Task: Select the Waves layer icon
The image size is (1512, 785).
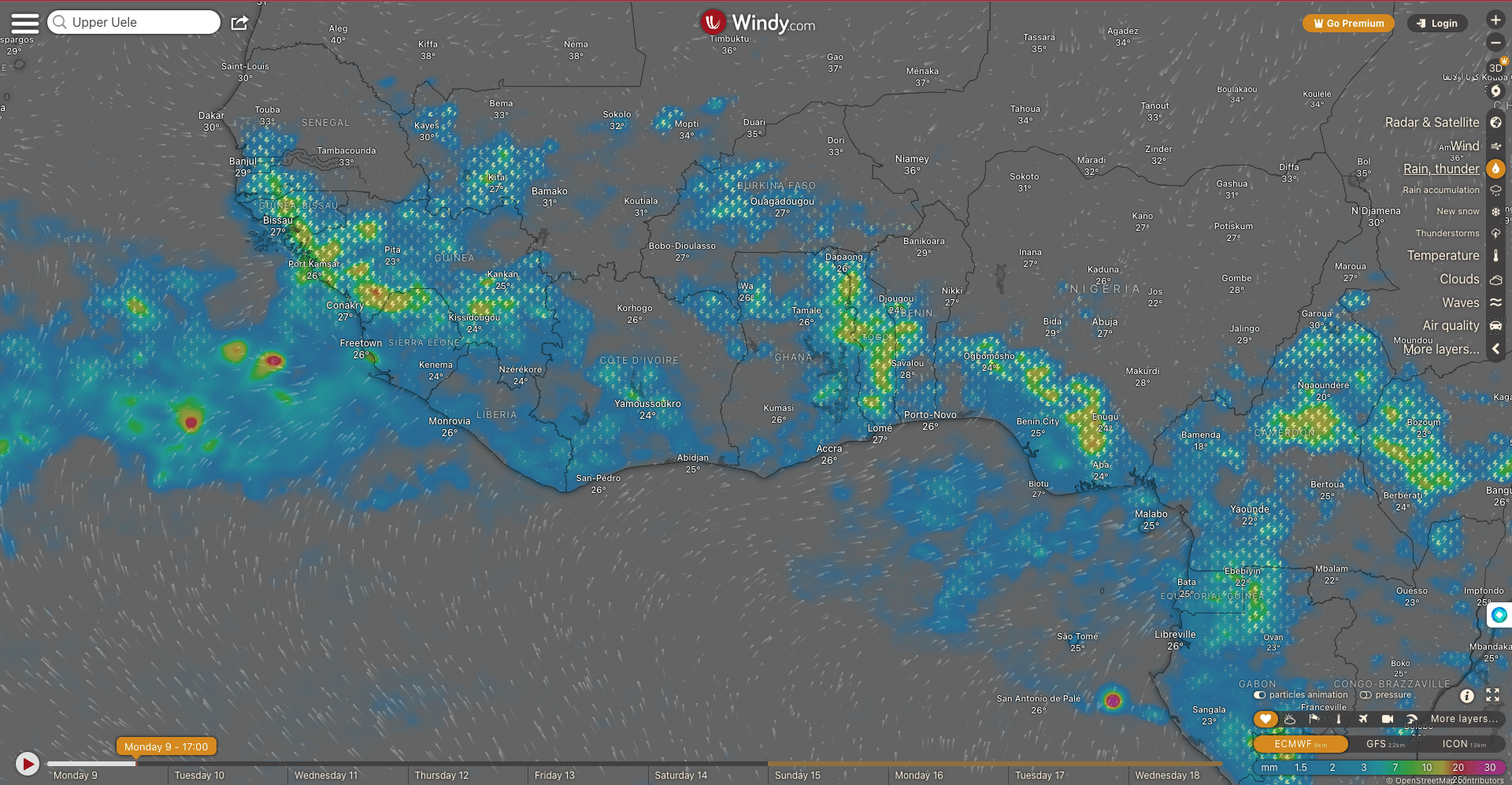Action: tap(1495, 302)
